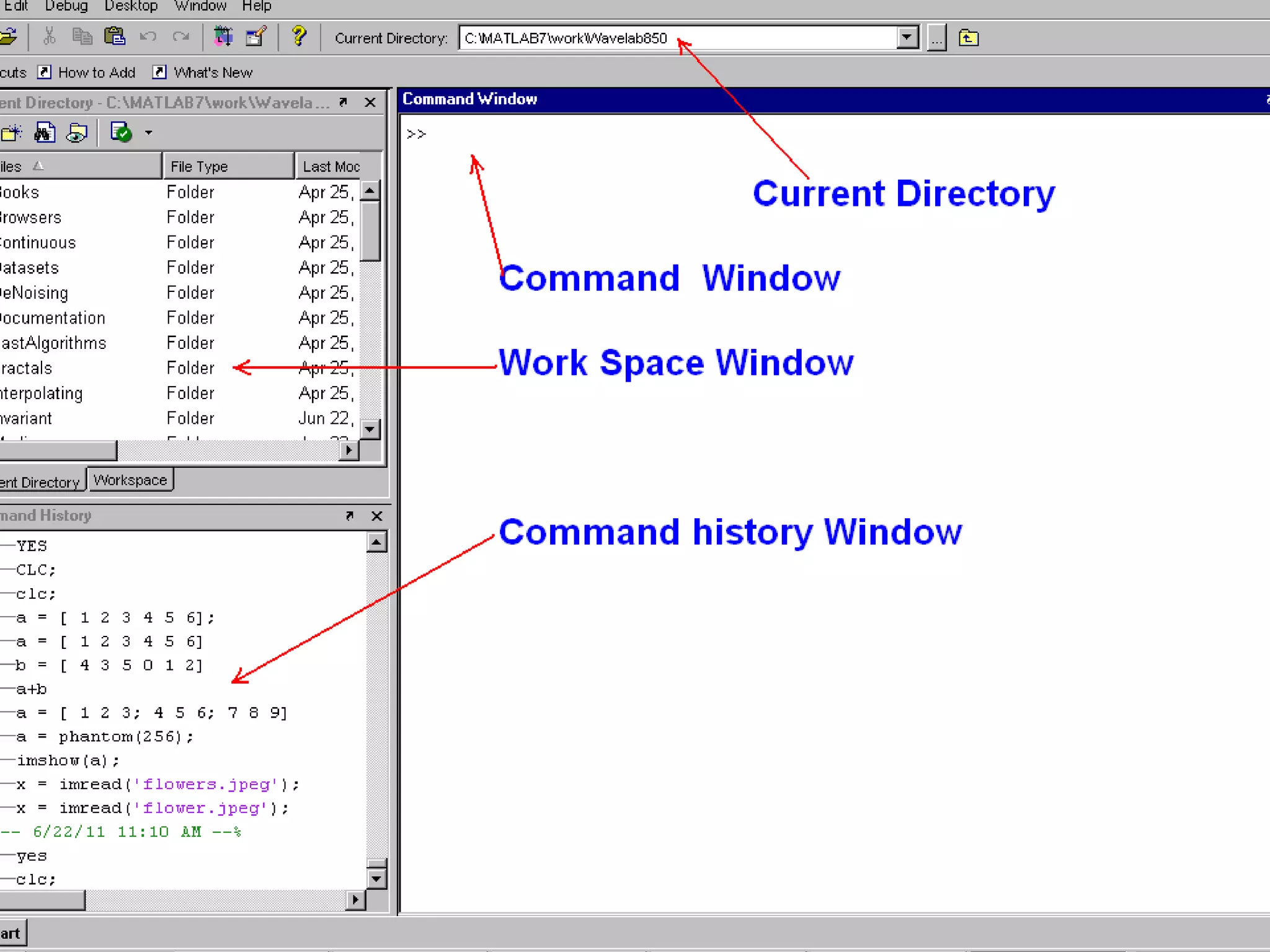Click the view/hide file contents eye icon
Image resolution: width=1270 pixels, height=952 pixels.
[x=77, y=133]
